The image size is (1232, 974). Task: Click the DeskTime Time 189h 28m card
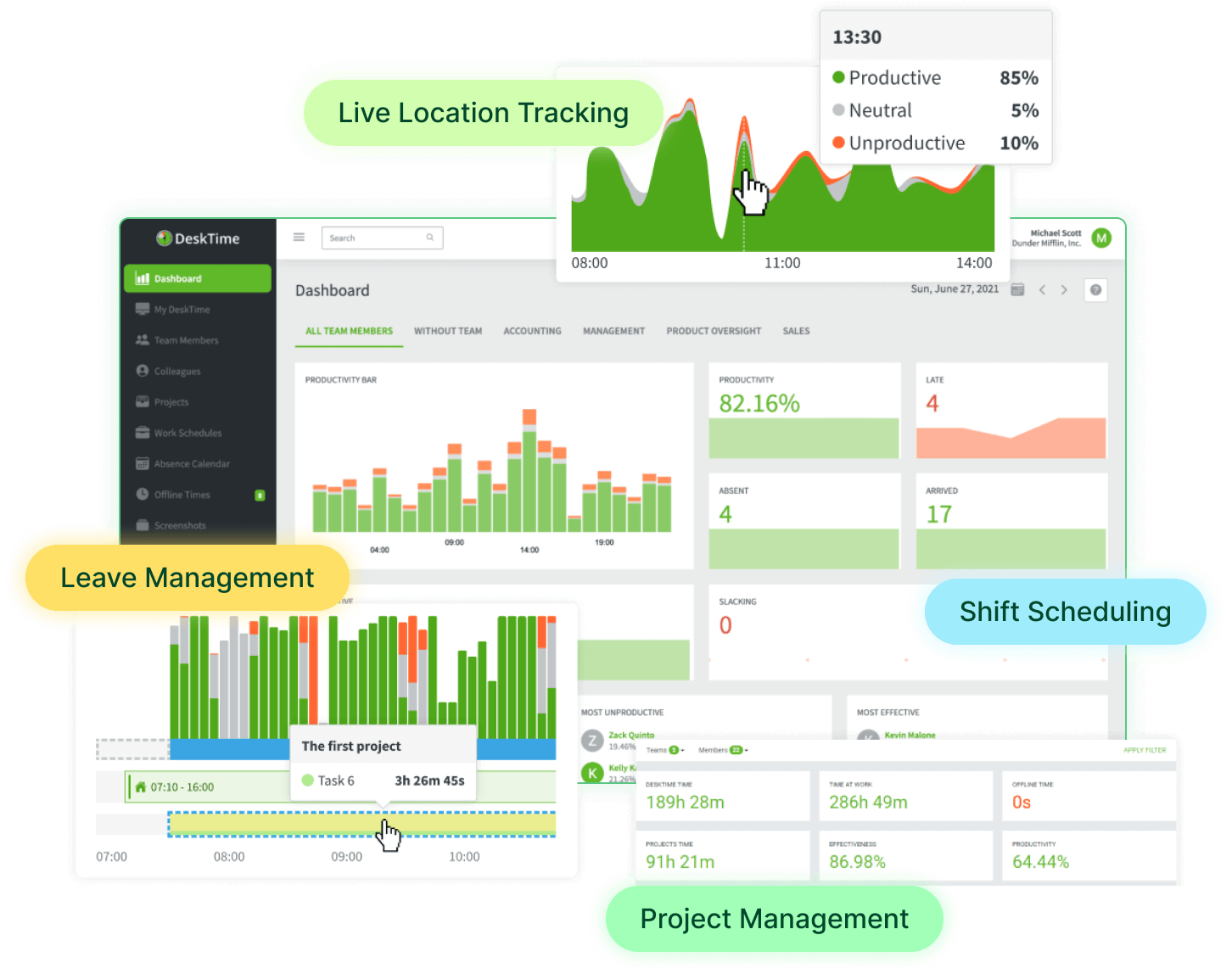tap(723, 796)
